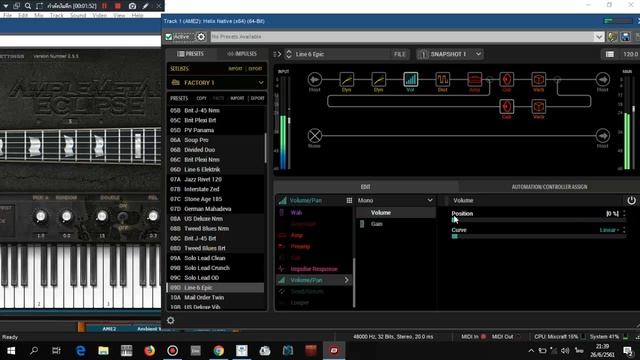
Task: Click the save icon in preset bar
Action: pos(625,37)
